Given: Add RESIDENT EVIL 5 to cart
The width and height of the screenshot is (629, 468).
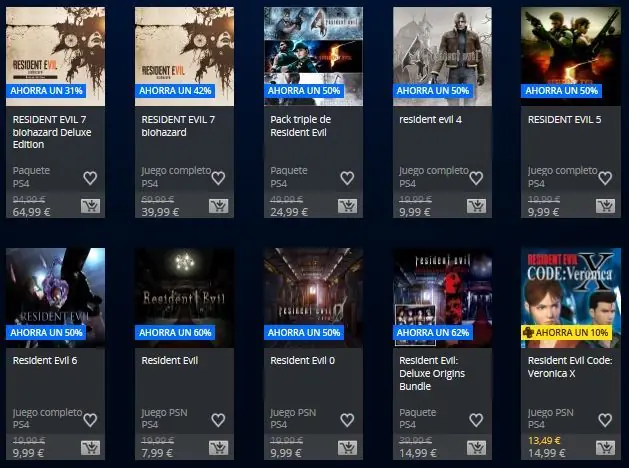Looking at the screenshot, I should [x=605, y=206].
